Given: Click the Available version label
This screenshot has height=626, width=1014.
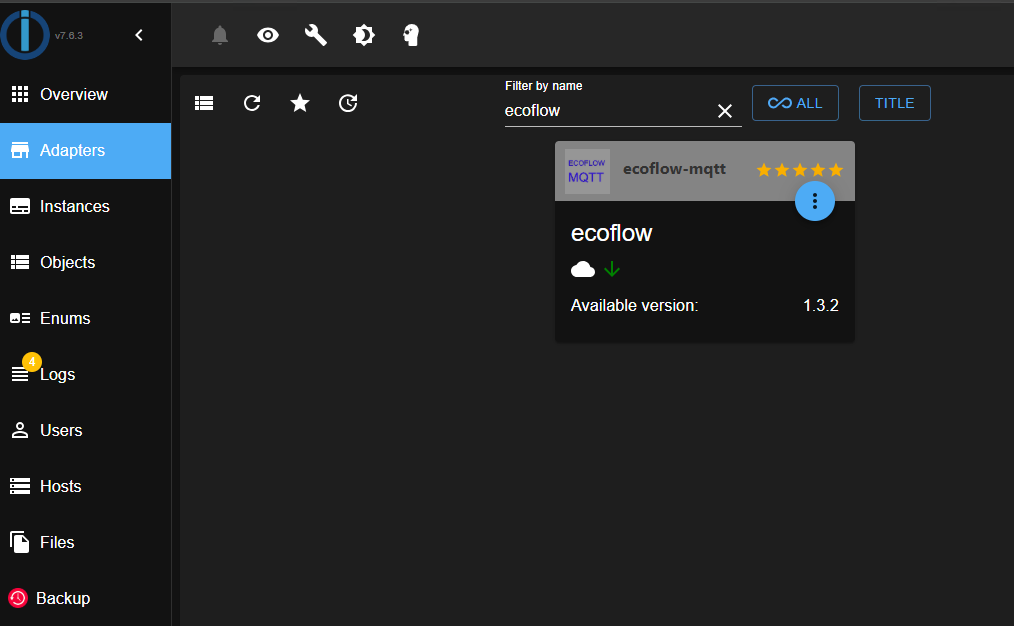Looking at the screenshot, I should [x=634, y=305].
